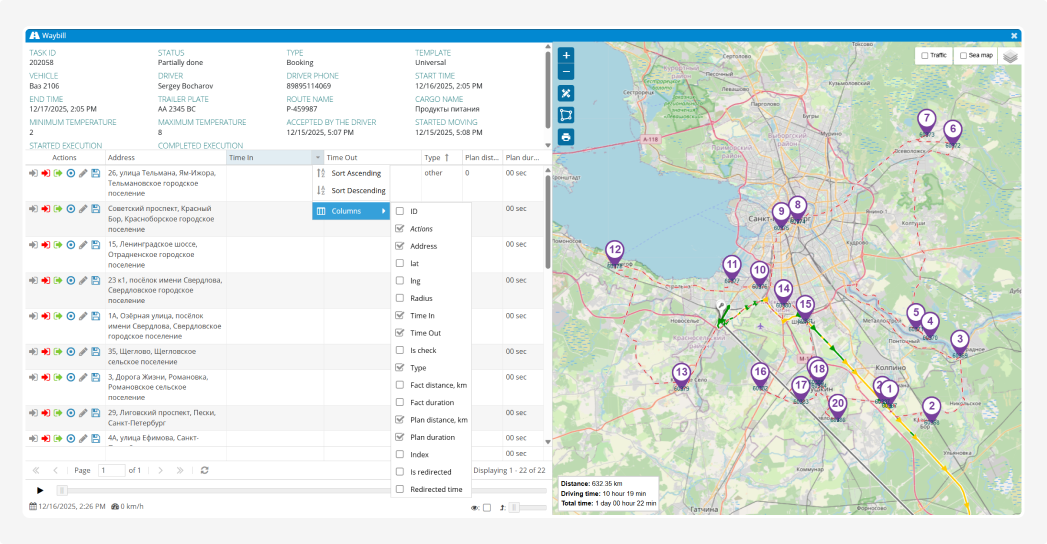The height and width of the screenshot is (544, 1047).
Task: Open the Time In column header dropdown
Action: pyautogui.click(x=317, y=158)
